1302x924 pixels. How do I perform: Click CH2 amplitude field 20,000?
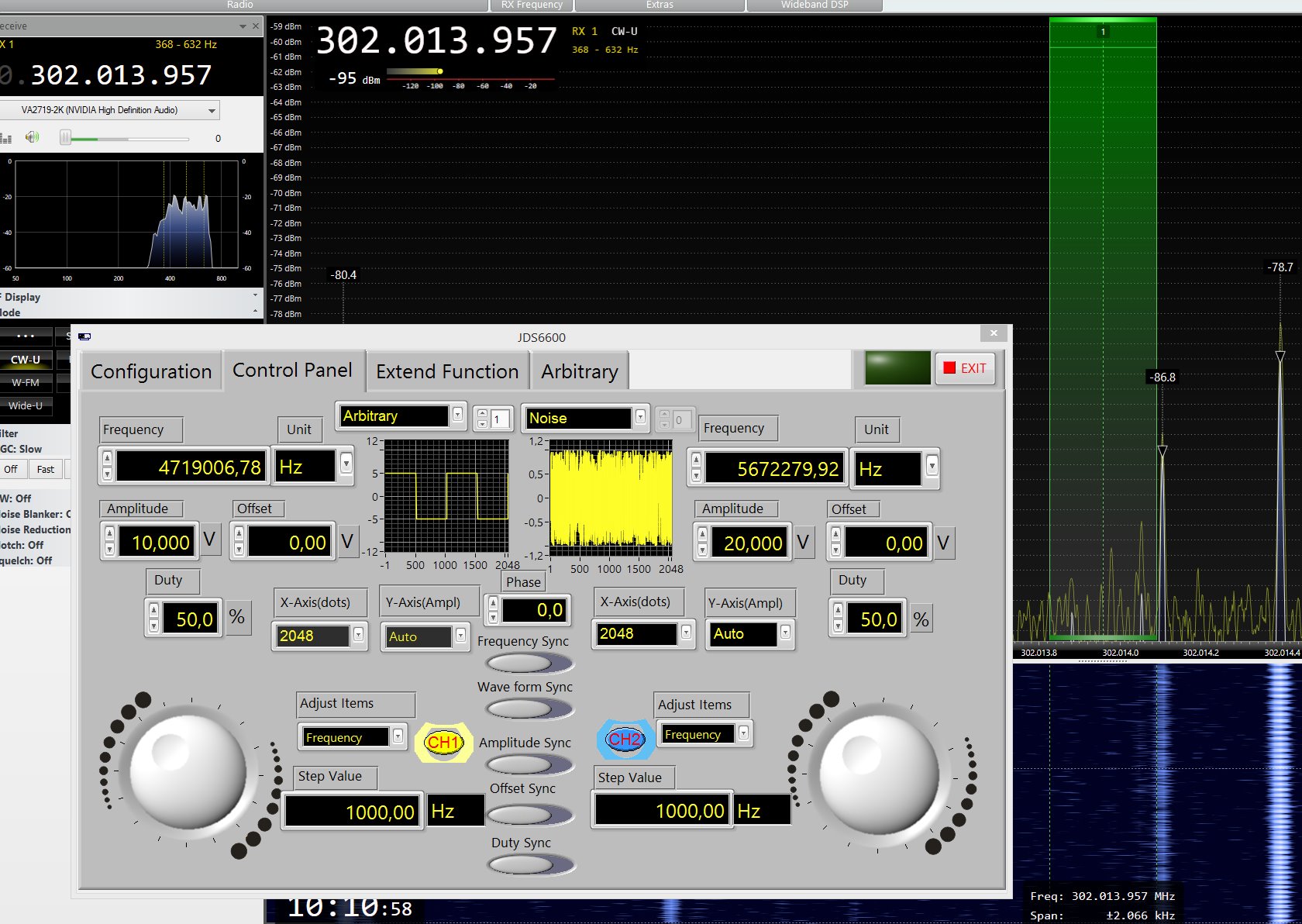point(749,543)
